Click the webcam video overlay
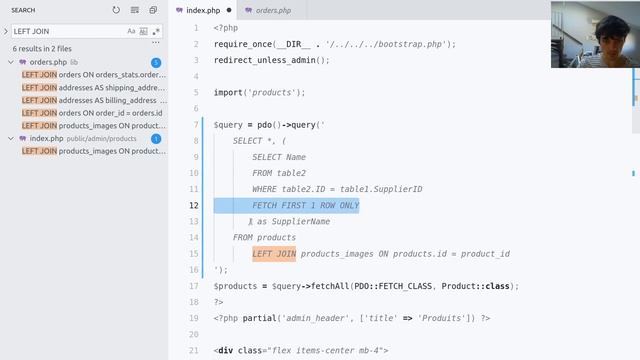The height and width of the screenshot is (360, 640). (595, 34)
